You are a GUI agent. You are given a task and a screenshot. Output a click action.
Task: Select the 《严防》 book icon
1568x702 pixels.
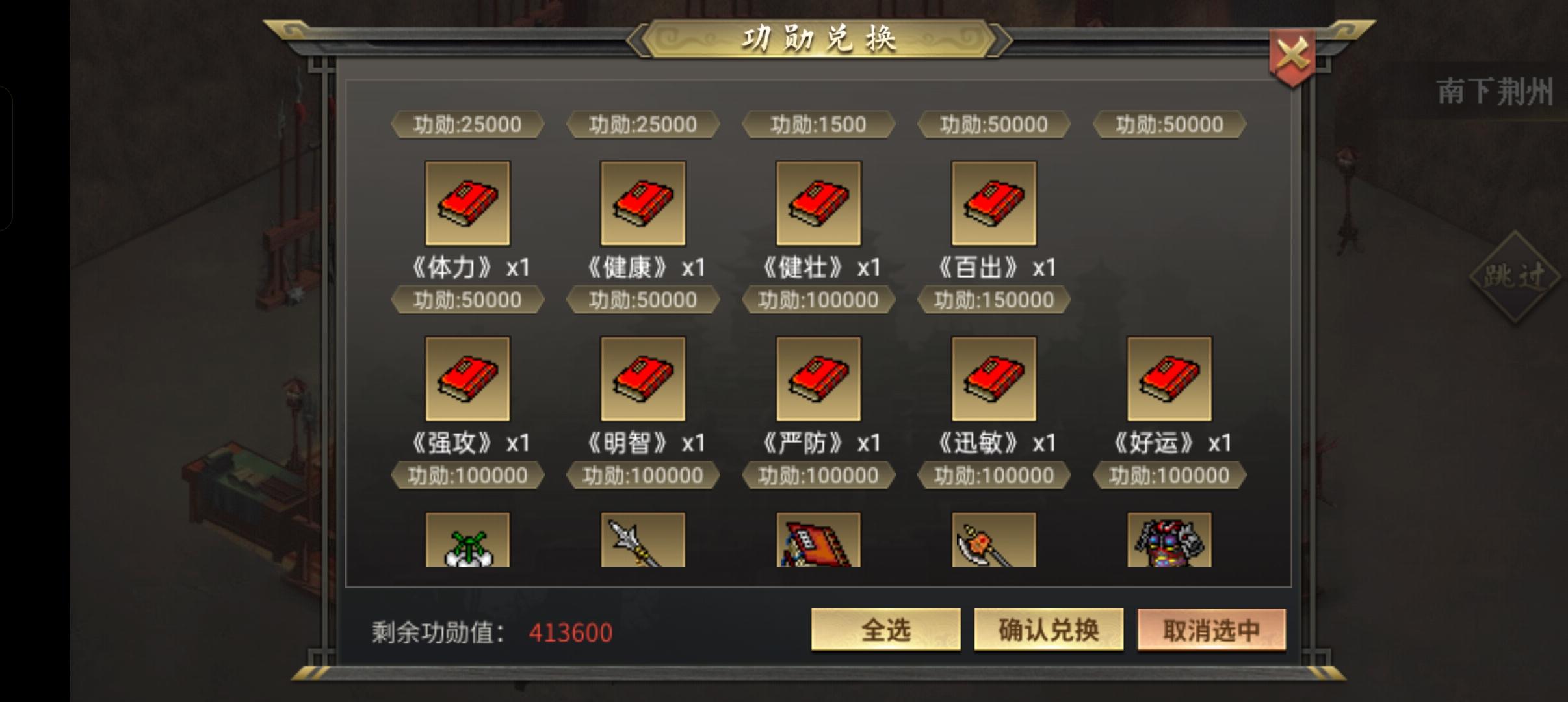click(818, 379)
